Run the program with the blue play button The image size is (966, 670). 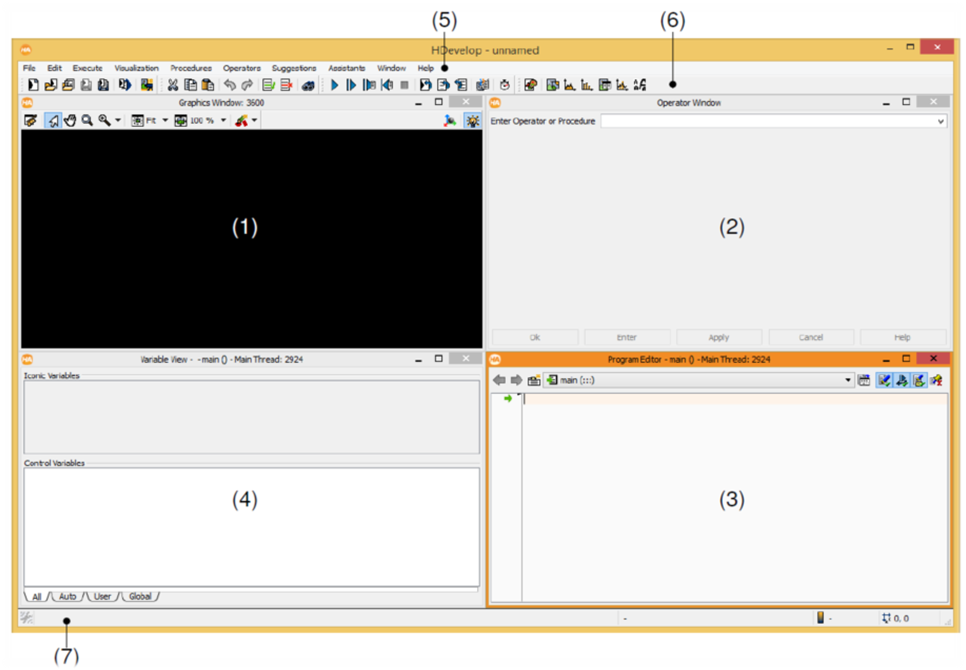pos(335,85)
